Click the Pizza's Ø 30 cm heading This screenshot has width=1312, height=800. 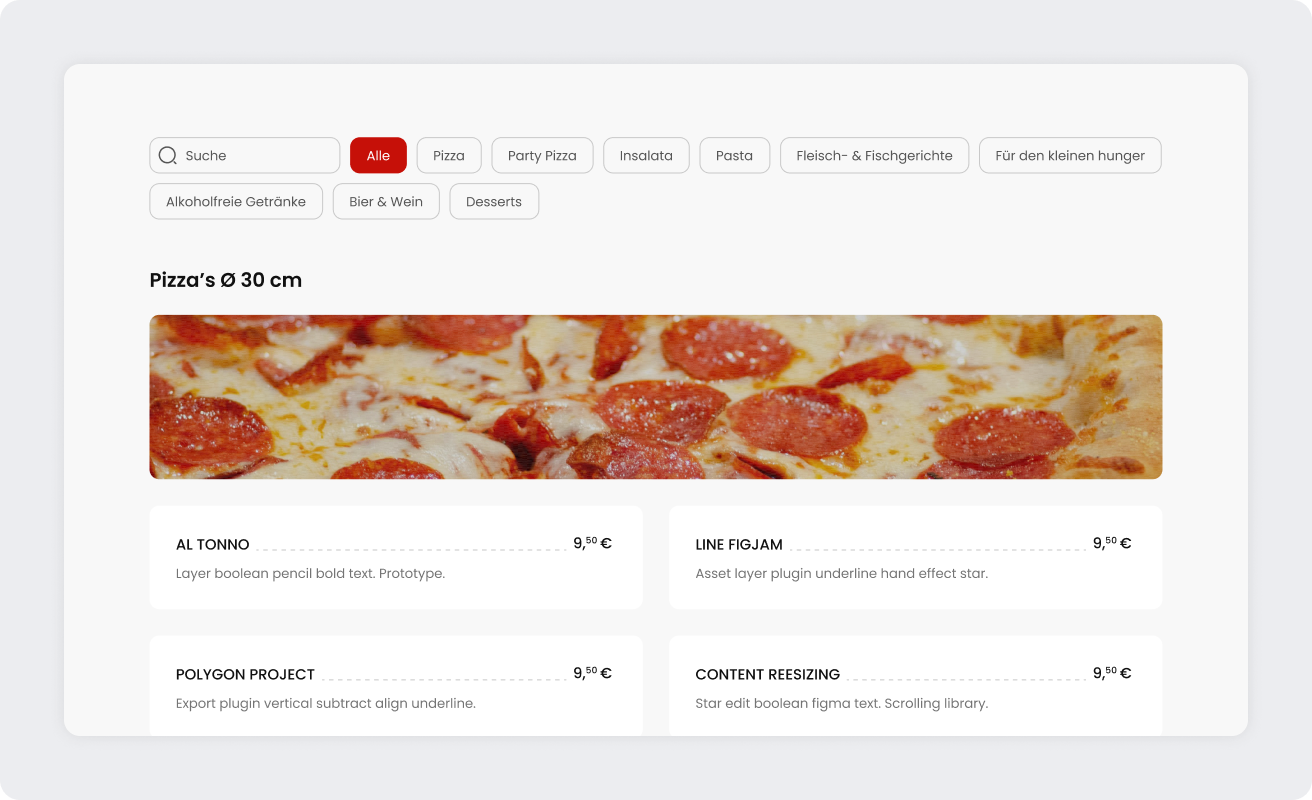click(x=226, y=280)
